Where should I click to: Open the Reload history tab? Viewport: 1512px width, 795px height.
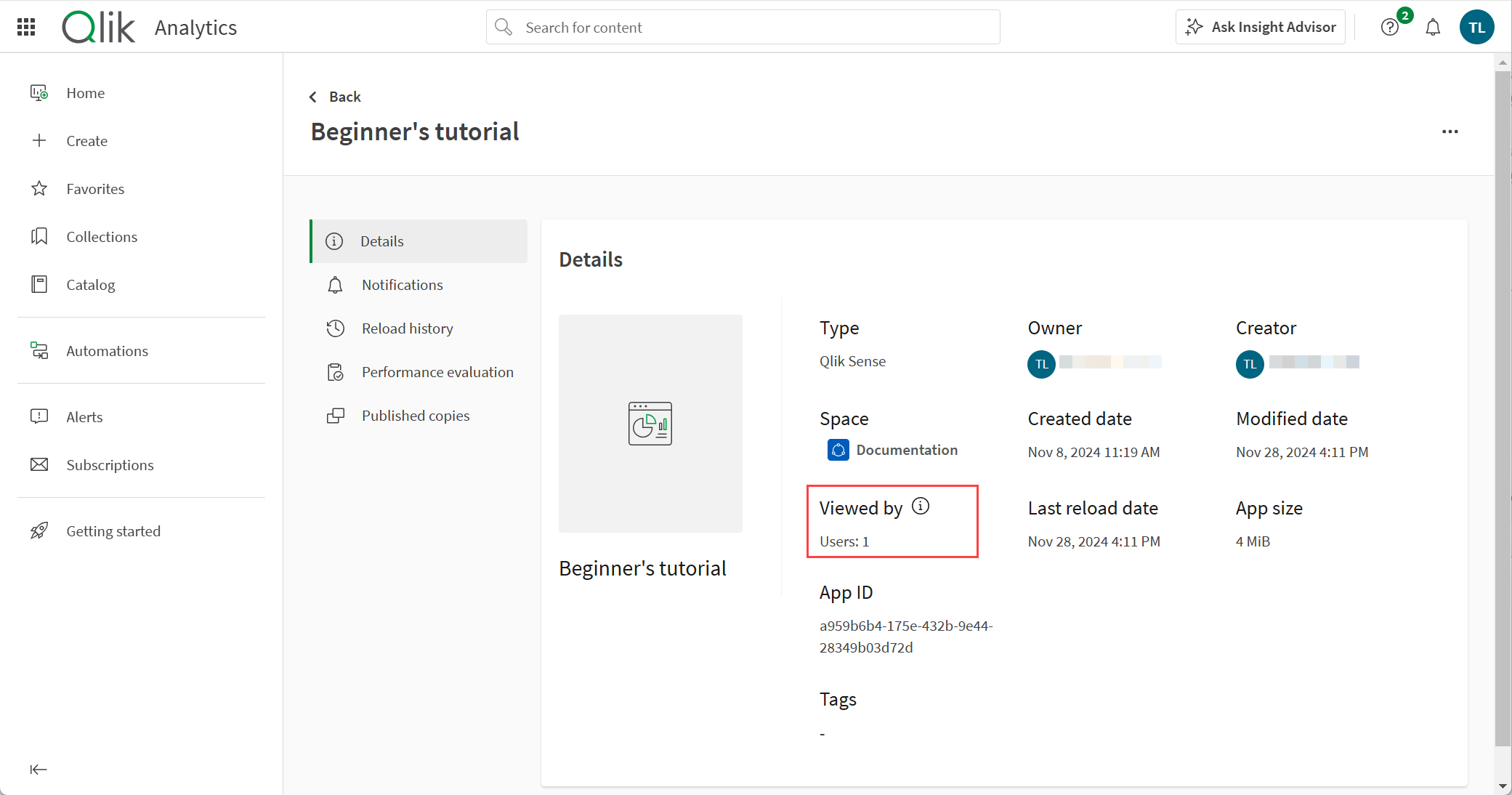407,328
